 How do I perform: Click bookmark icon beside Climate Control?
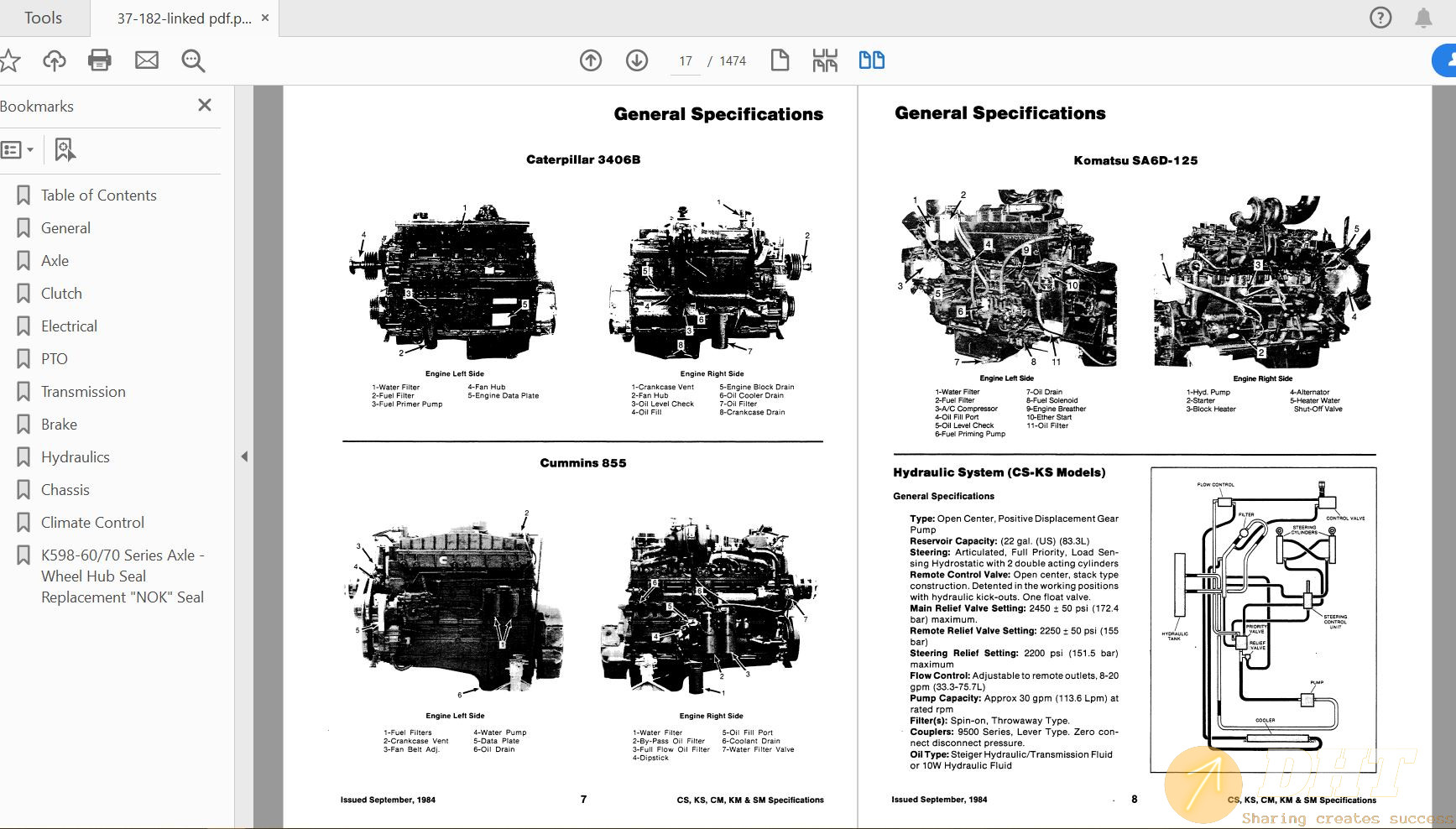point(23,523)
